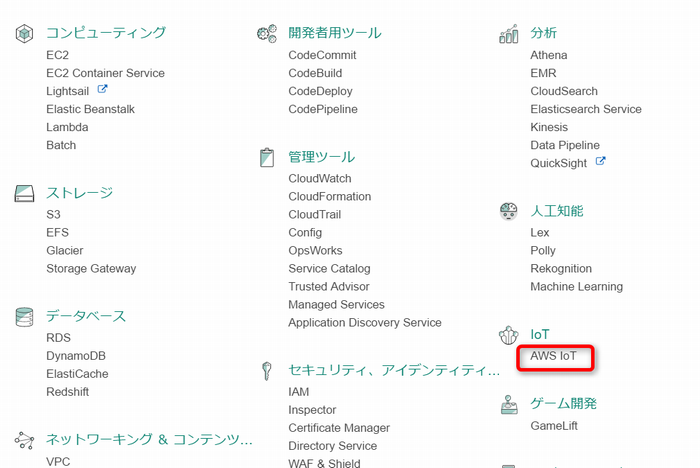
Task: Open Application Discovery Service
Action: (x=365, y=322)
